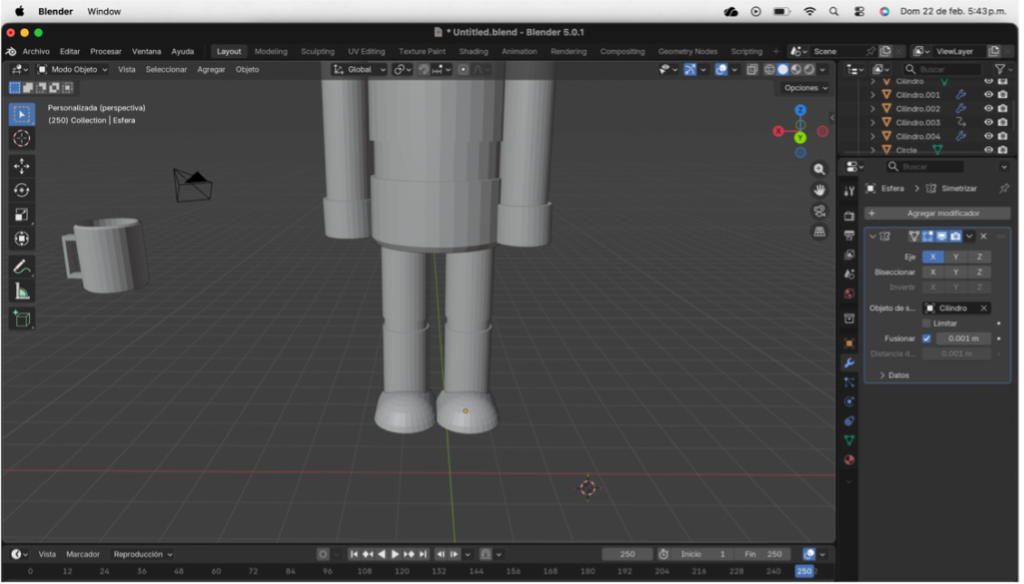Image resolution: width=1024 pixels, height=584 pixels.
Task: Open the Global transform orientation dropdown
Action: [x=360, y=69]
